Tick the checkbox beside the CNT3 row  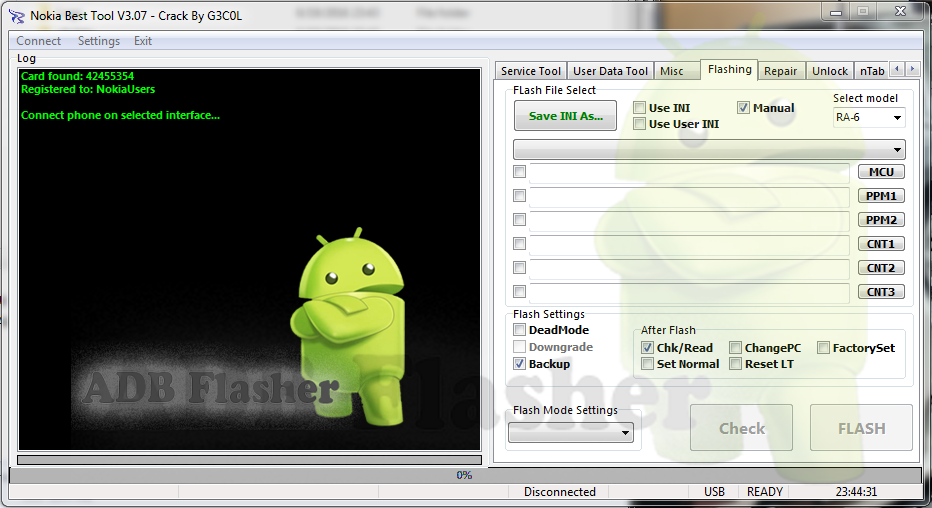click(x=519, y=292)
